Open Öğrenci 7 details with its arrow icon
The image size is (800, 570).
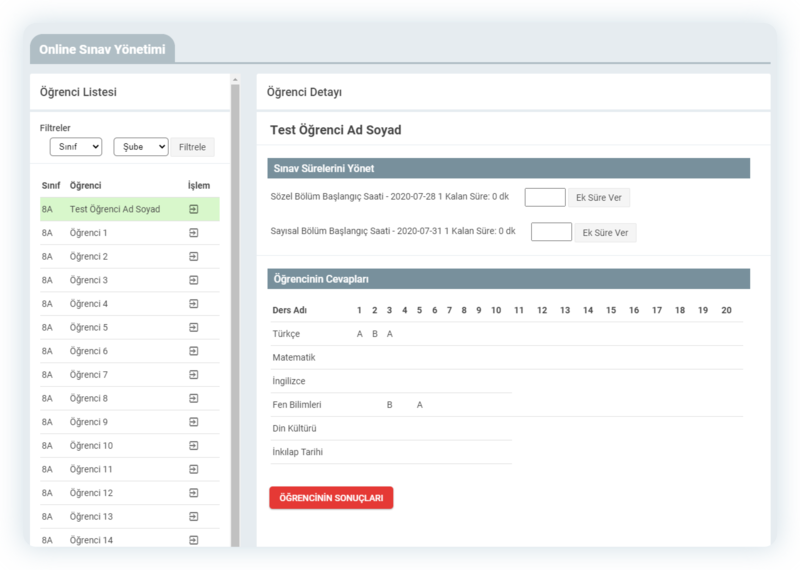(x=193, y=375)
